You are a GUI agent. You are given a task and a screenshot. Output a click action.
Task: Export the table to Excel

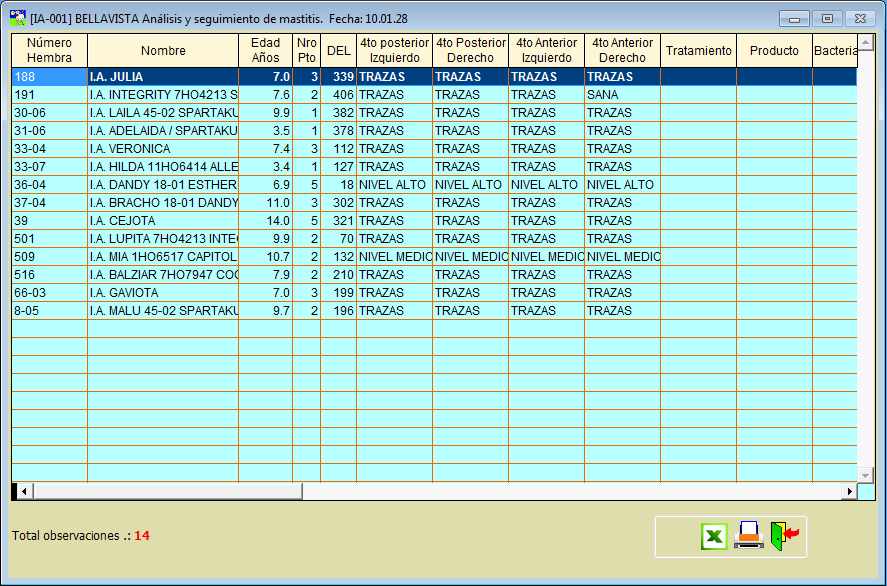[713, 537]
